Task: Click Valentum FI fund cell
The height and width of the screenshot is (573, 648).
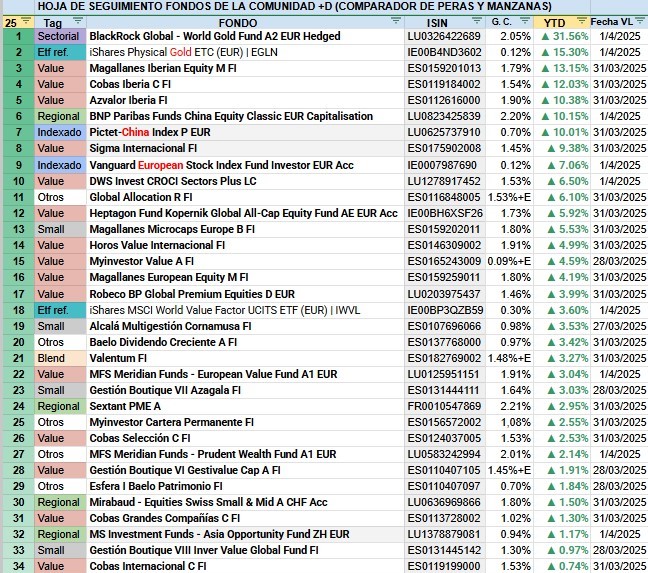Action: pos(245,358)
